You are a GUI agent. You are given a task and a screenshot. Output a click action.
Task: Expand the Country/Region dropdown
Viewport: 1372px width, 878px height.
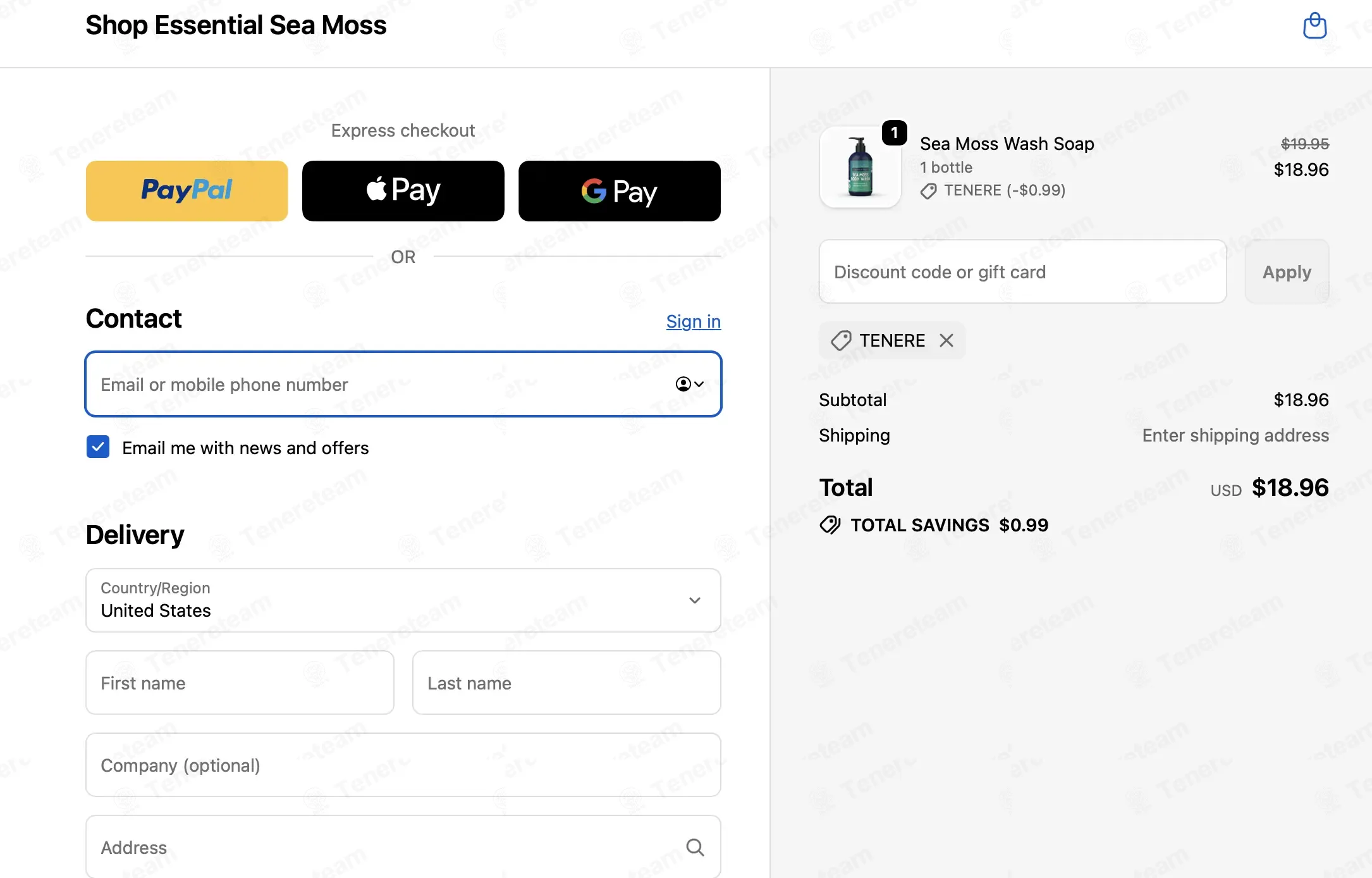pos(403,600)
